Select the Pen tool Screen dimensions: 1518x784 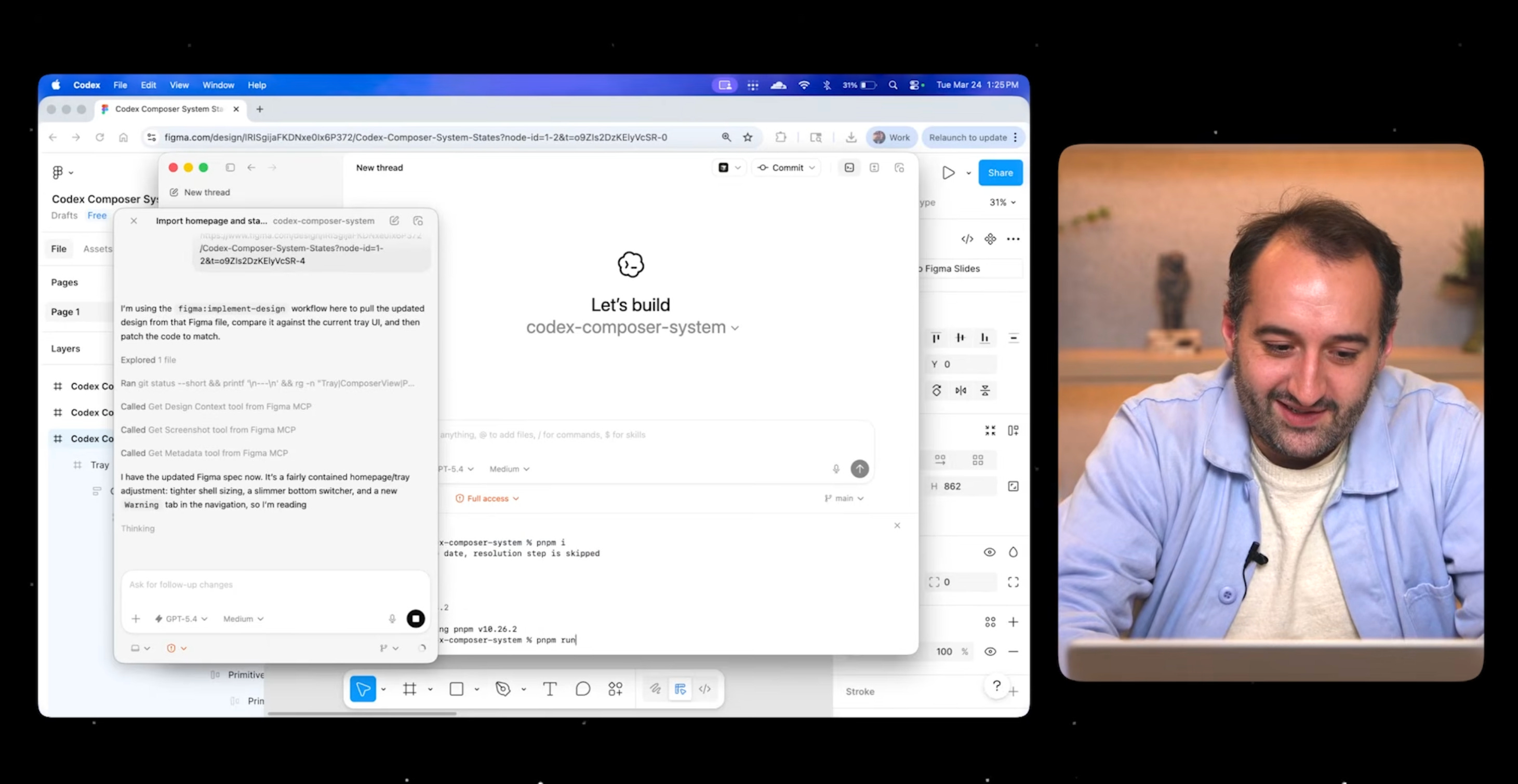point(503,688)
